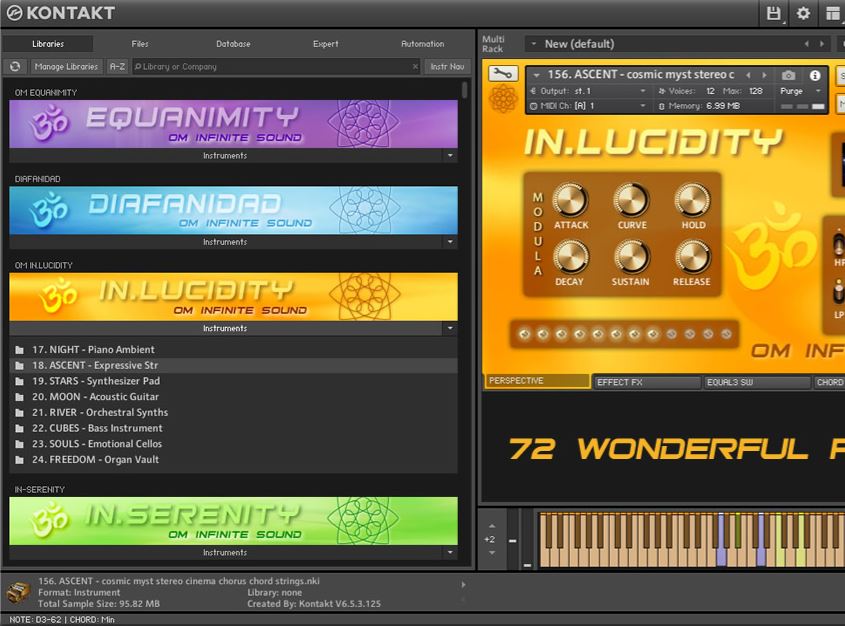Expand In.Serenity Instruments dropdown arrow

point(450,552)
